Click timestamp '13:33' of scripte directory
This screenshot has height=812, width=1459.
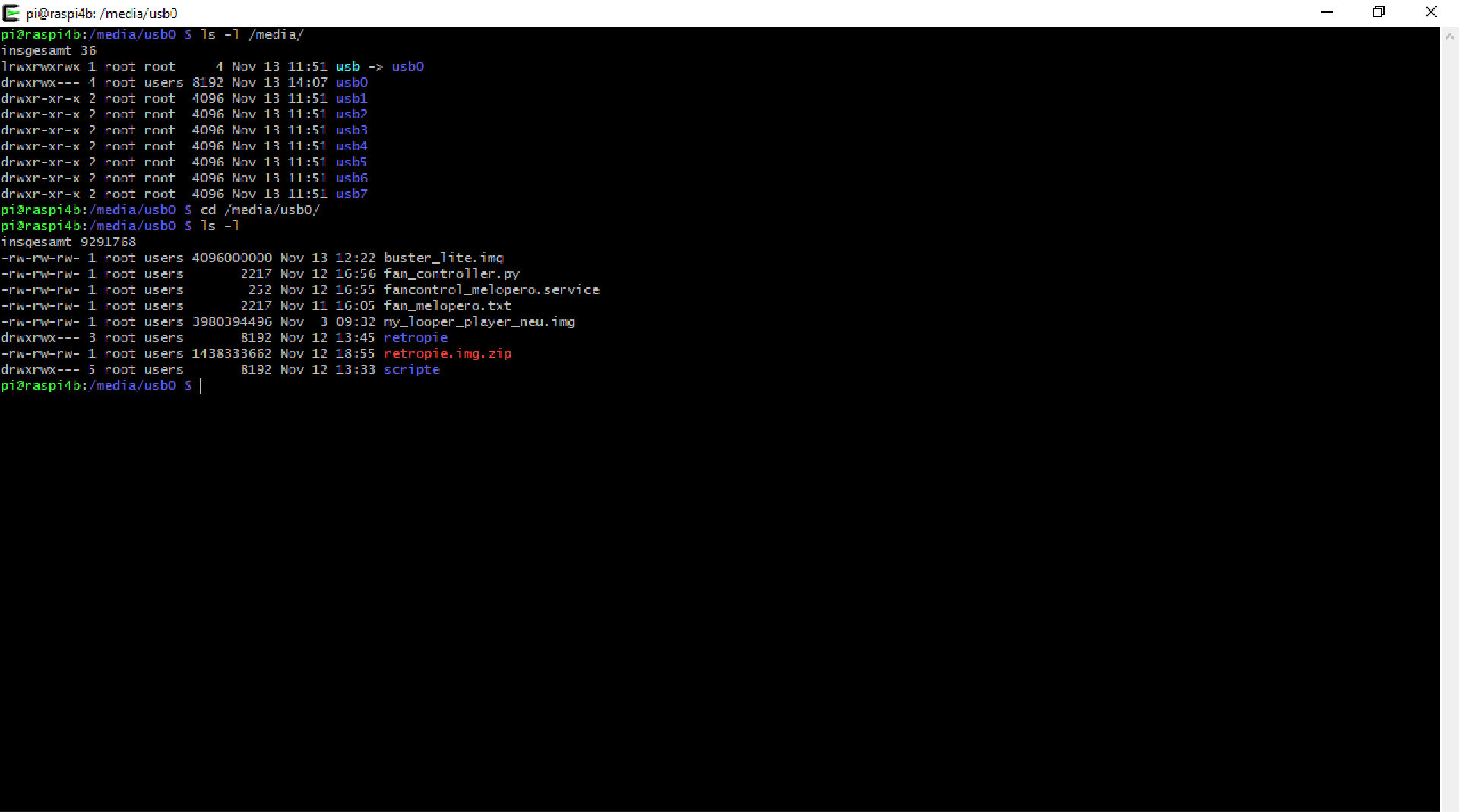coord(356,370)
